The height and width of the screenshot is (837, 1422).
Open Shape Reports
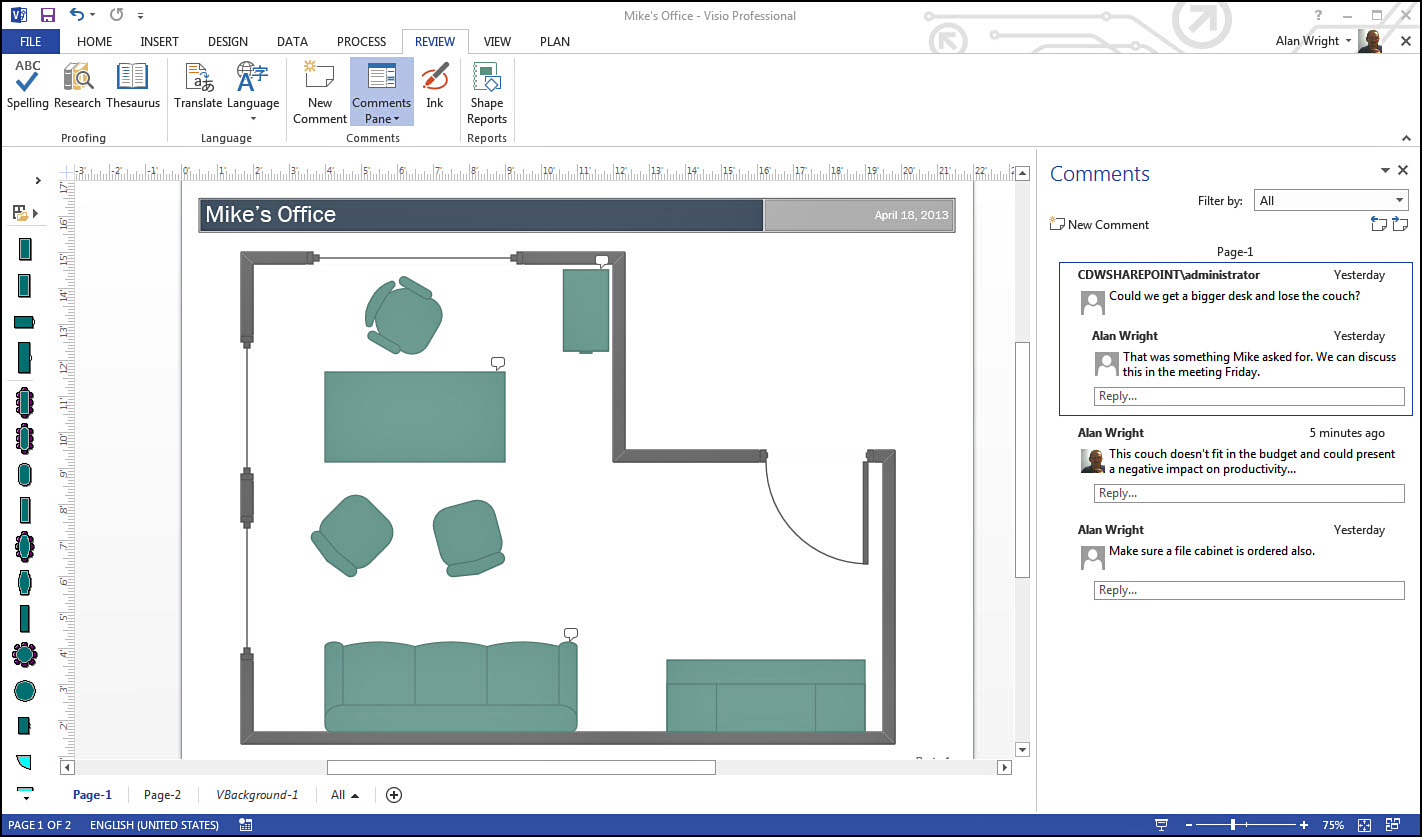pos(487,92)
